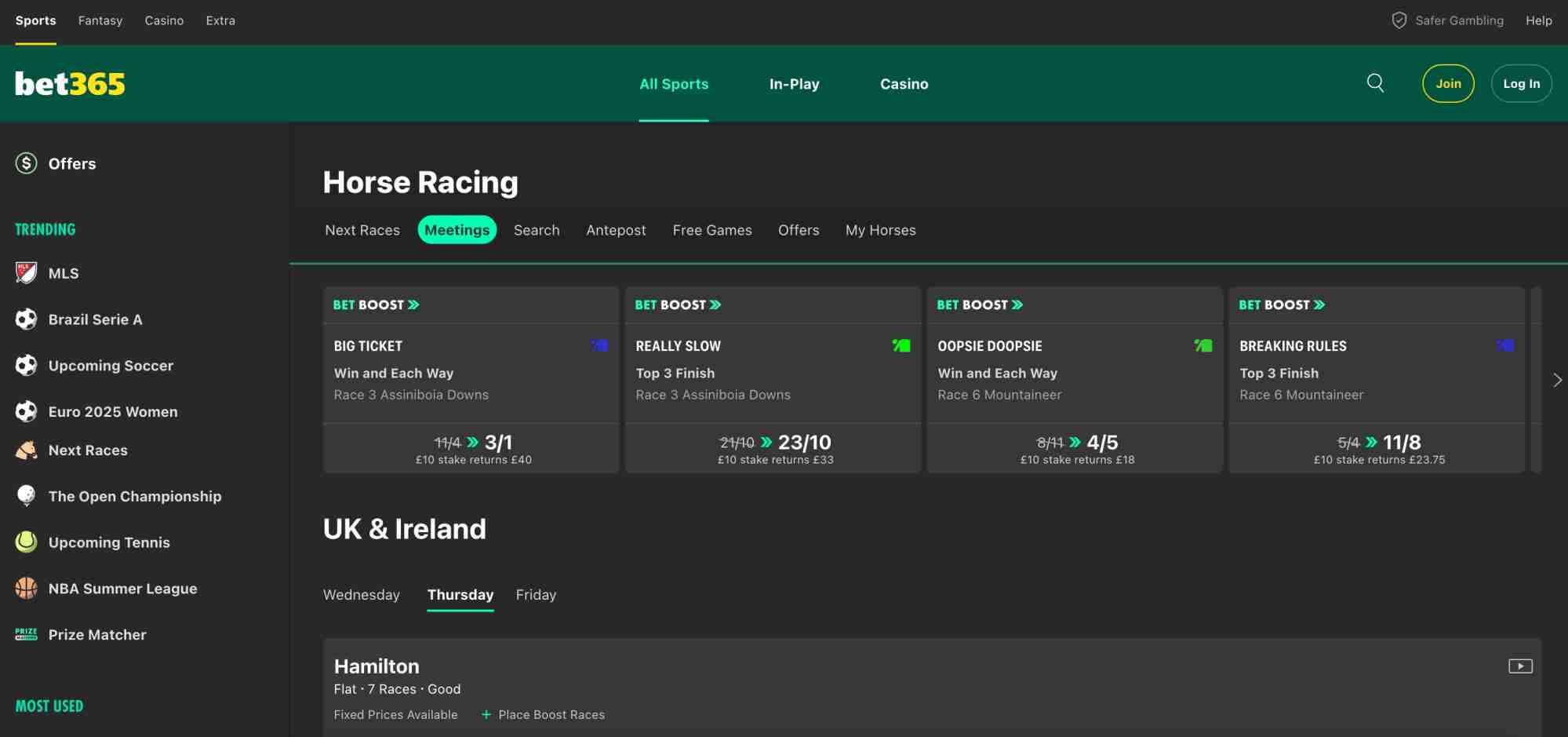Viewport: 1568px width, 737px height.
Task: Open the Extra top tab
Action: point(220,20)
